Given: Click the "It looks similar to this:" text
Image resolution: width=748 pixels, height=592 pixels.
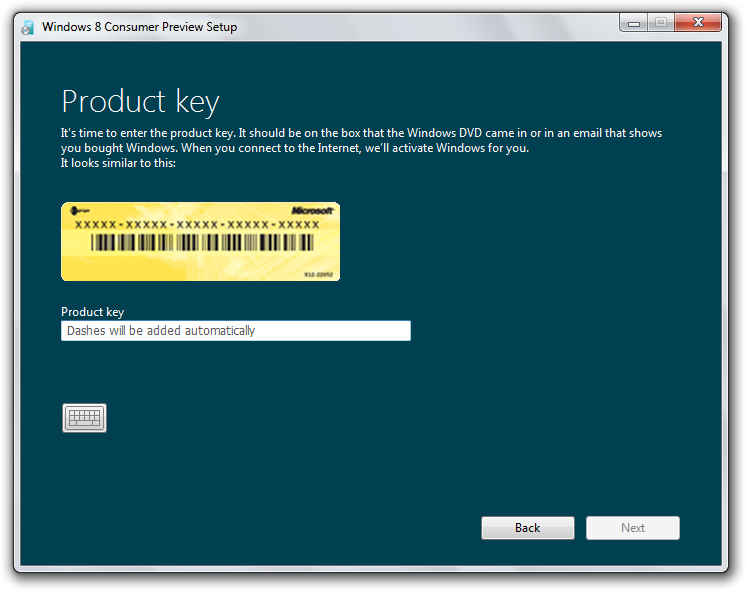Looking at the screenshot, I should coord(118,163).
